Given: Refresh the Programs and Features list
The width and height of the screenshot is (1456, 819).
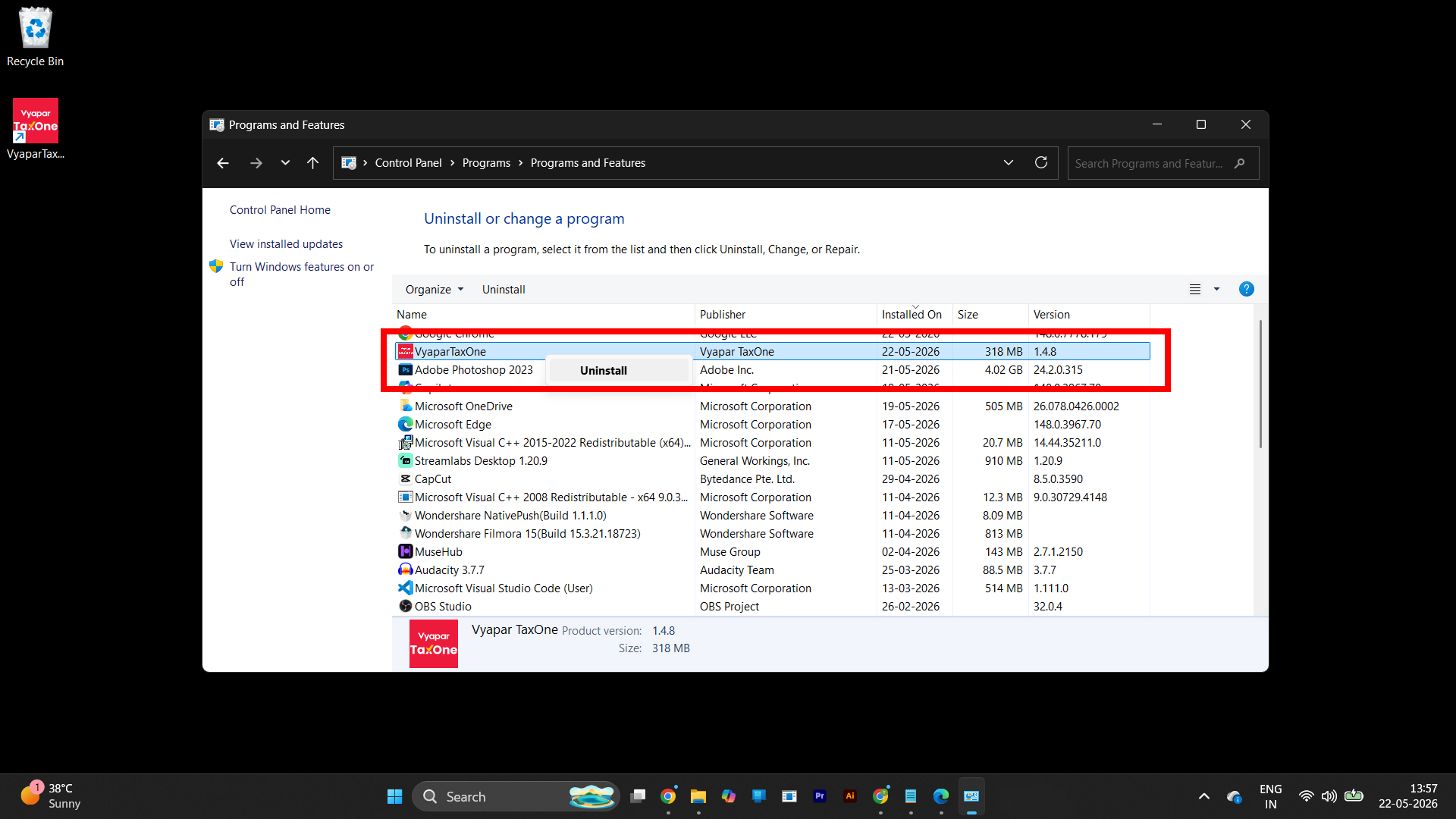Looking at the screenshot, I should [1041, 163].
